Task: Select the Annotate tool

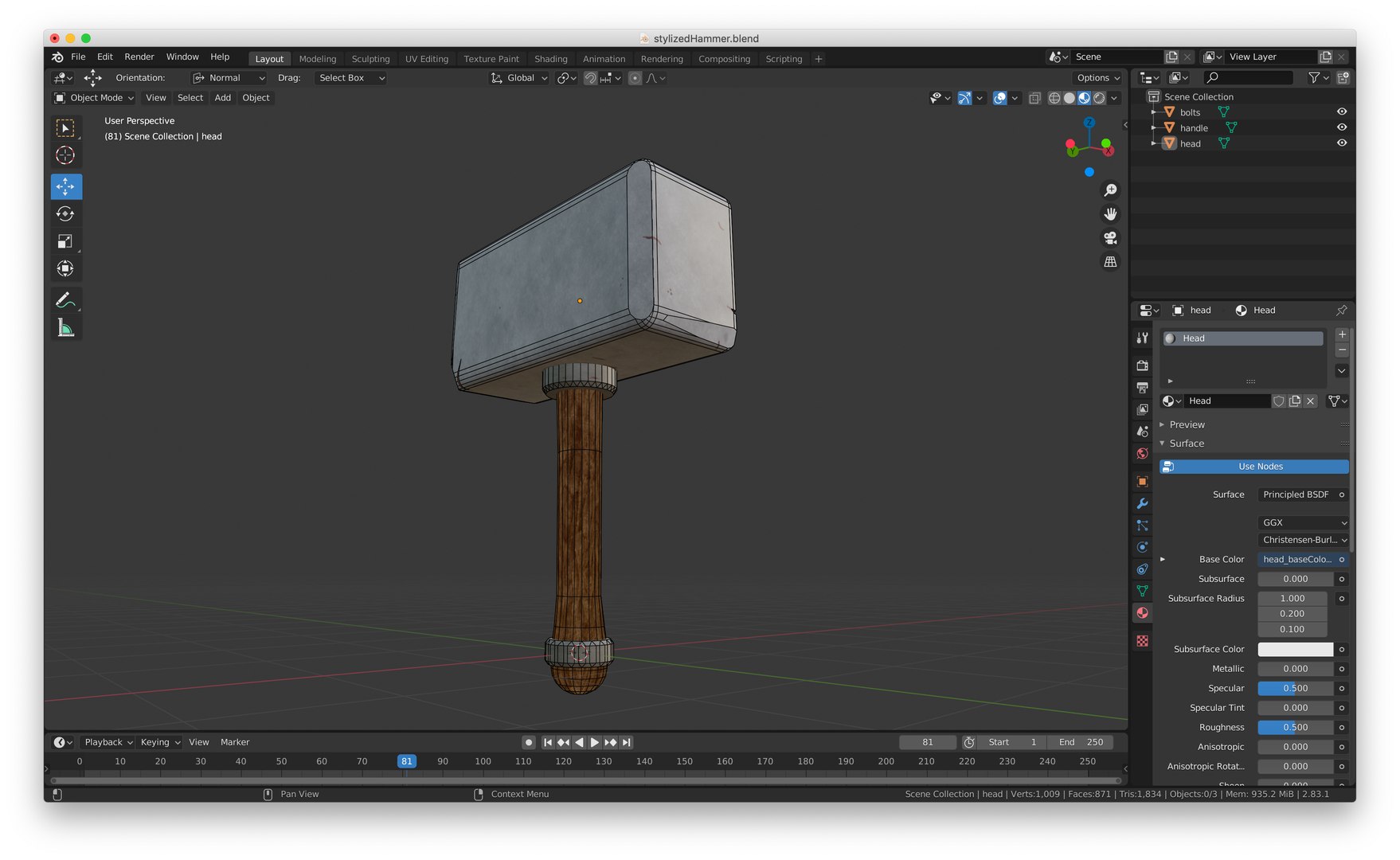Action: pos(66,300)
